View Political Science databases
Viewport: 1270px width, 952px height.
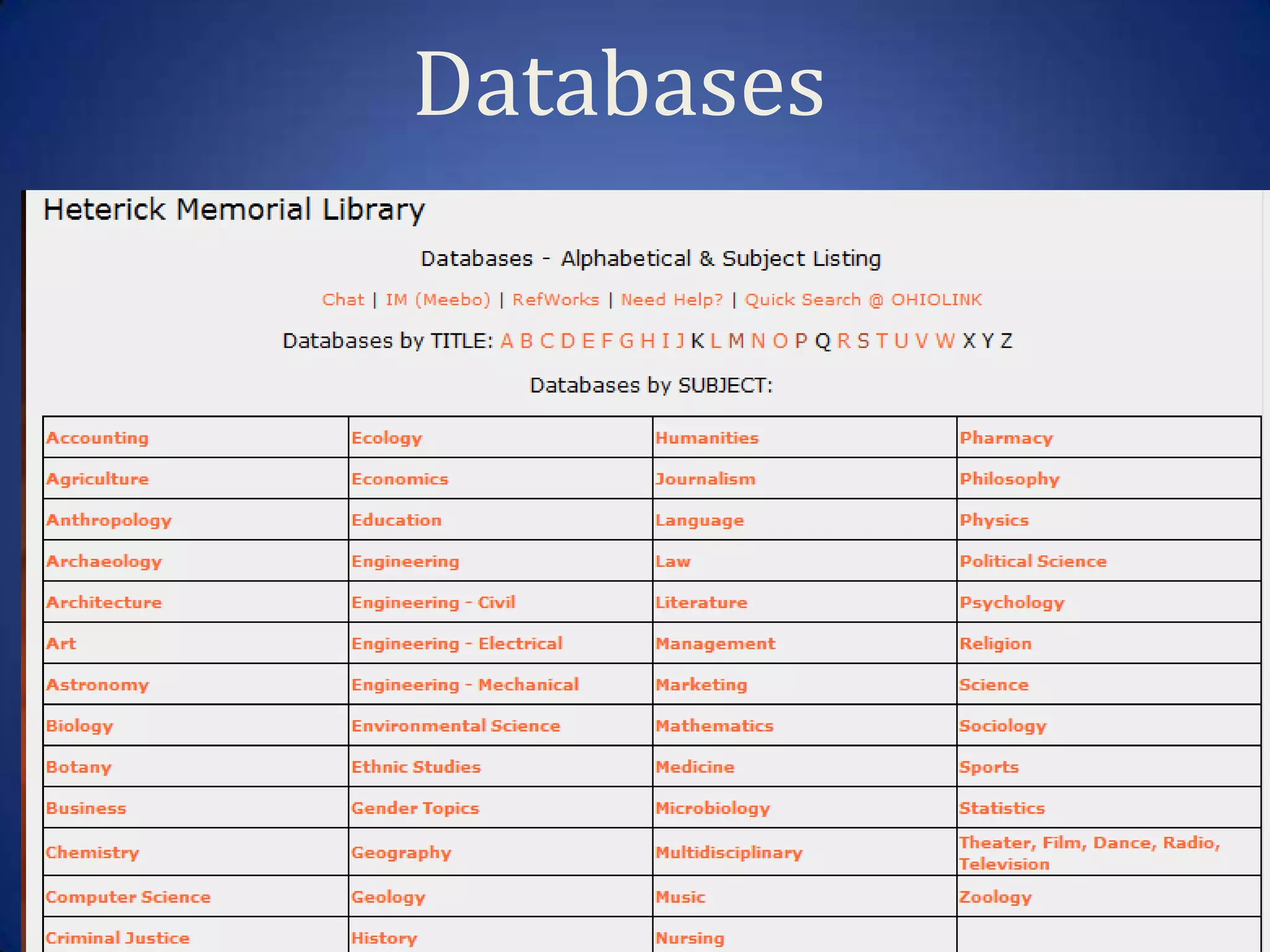coord(1033,562)
